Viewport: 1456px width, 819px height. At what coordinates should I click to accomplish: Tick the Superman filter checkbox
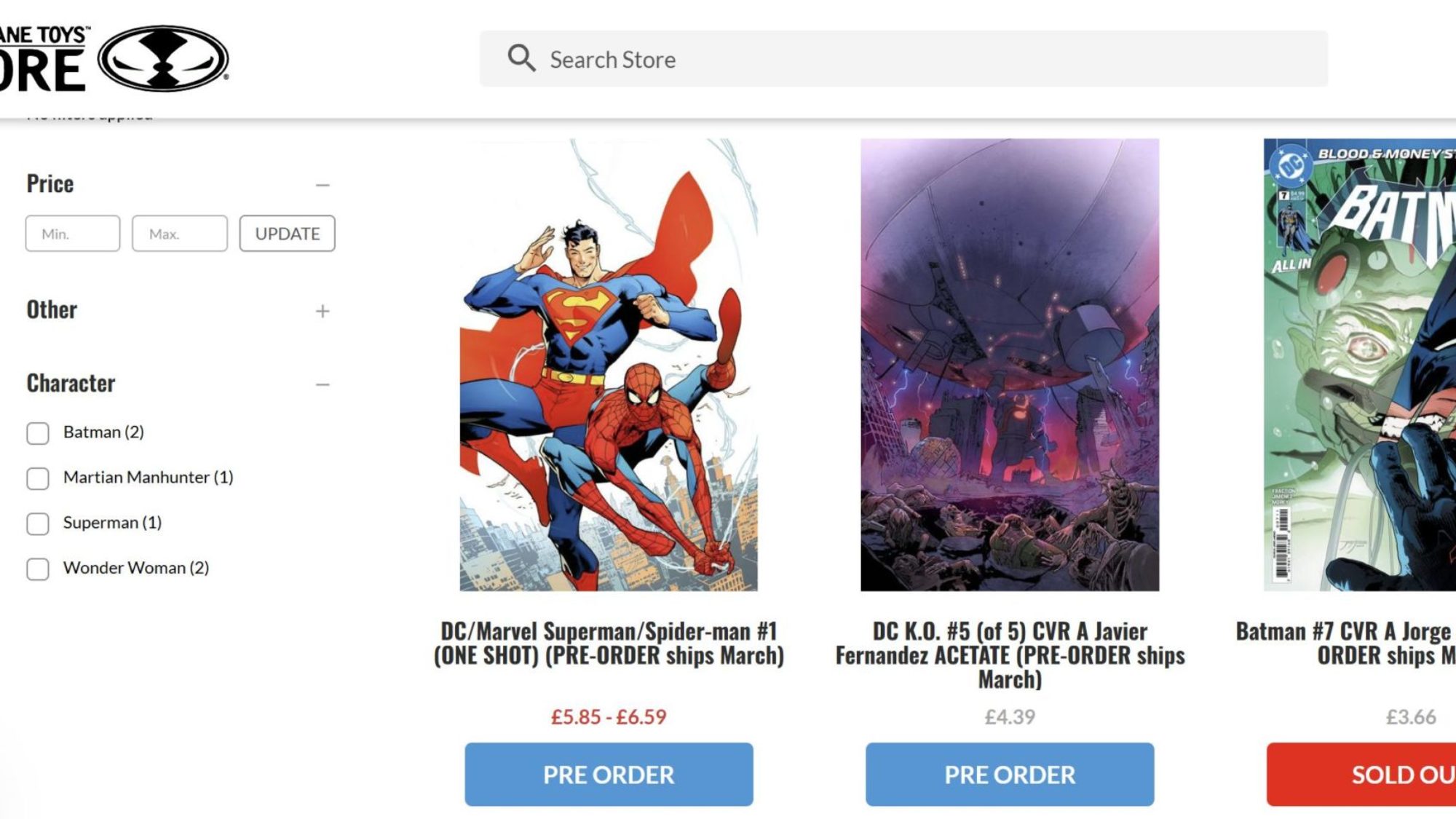tap(38, 523)
